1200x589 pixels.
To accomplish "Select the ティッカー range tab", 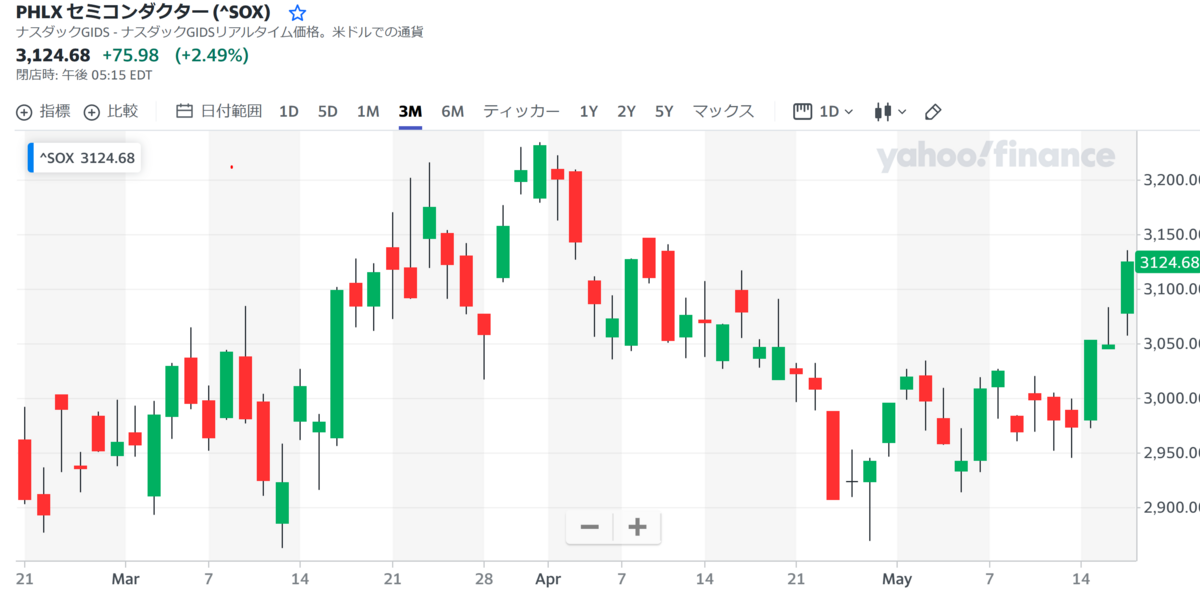I will [521, 111].
